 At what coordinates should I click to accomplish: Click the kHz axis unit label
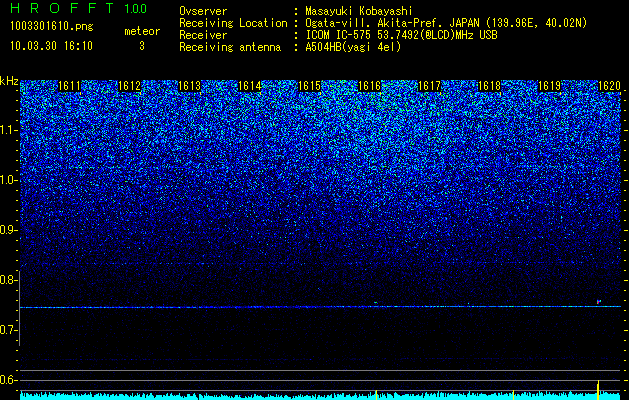9,81
